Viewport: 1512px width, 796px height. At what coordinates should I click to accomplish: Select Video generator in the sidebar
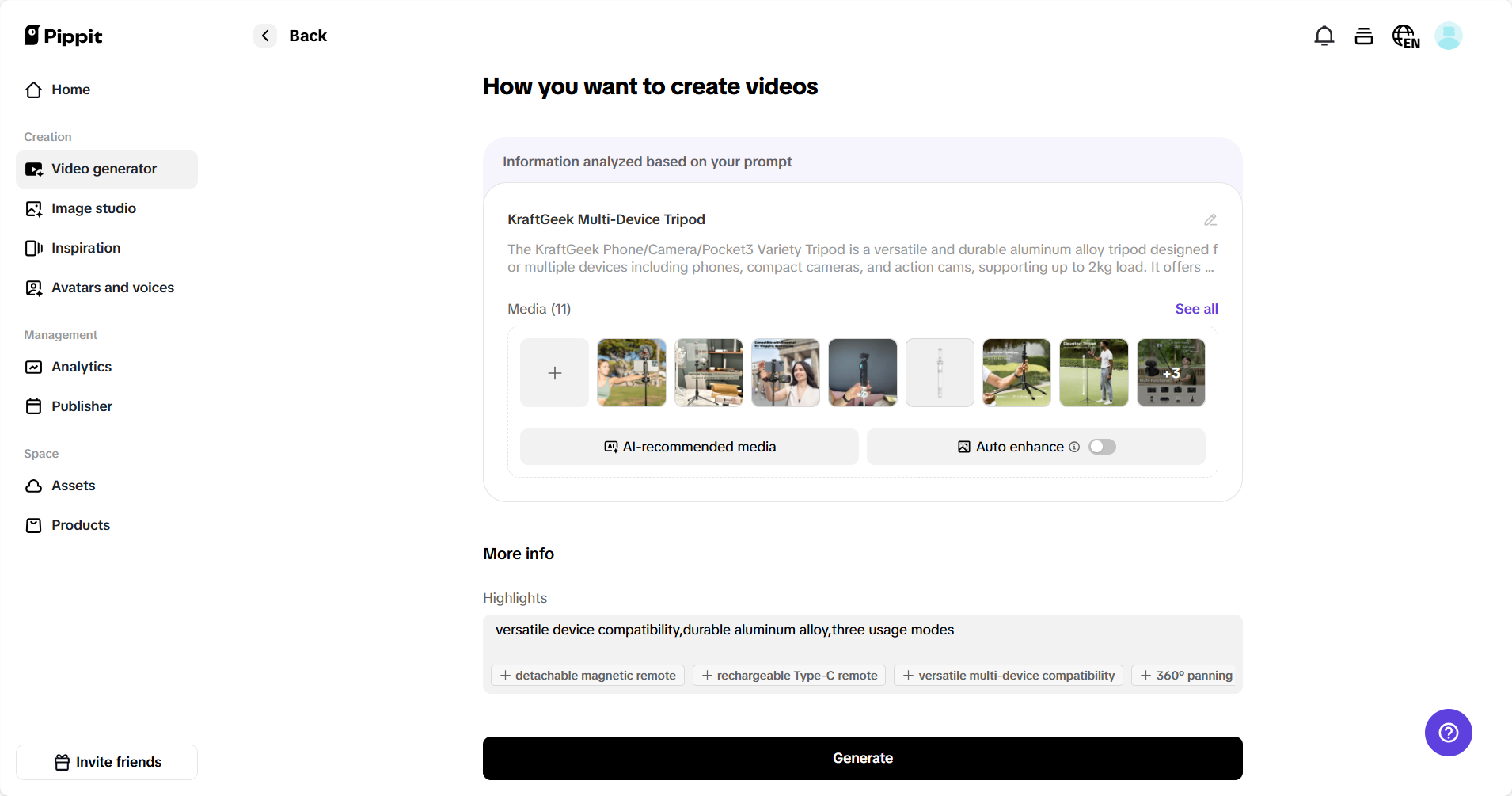pyautogui.click(x=104, y=169)
